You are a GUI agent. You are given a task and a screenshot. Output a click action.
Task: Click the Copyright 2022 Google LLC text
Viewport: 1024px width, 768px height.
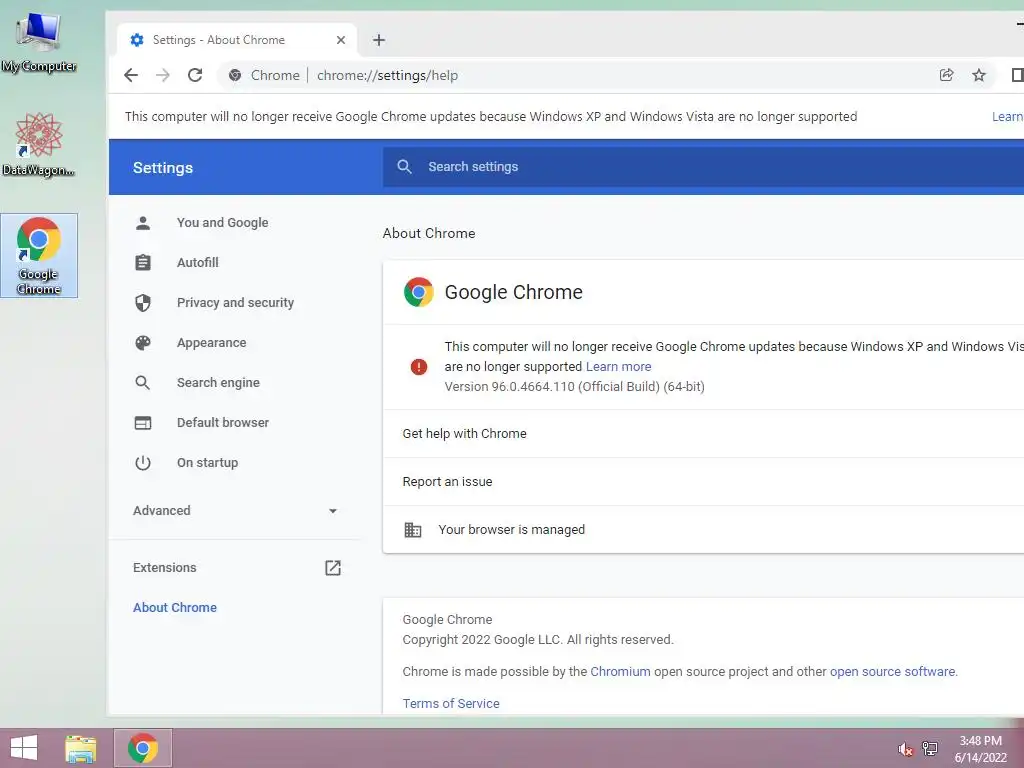(x=537, y=639)
